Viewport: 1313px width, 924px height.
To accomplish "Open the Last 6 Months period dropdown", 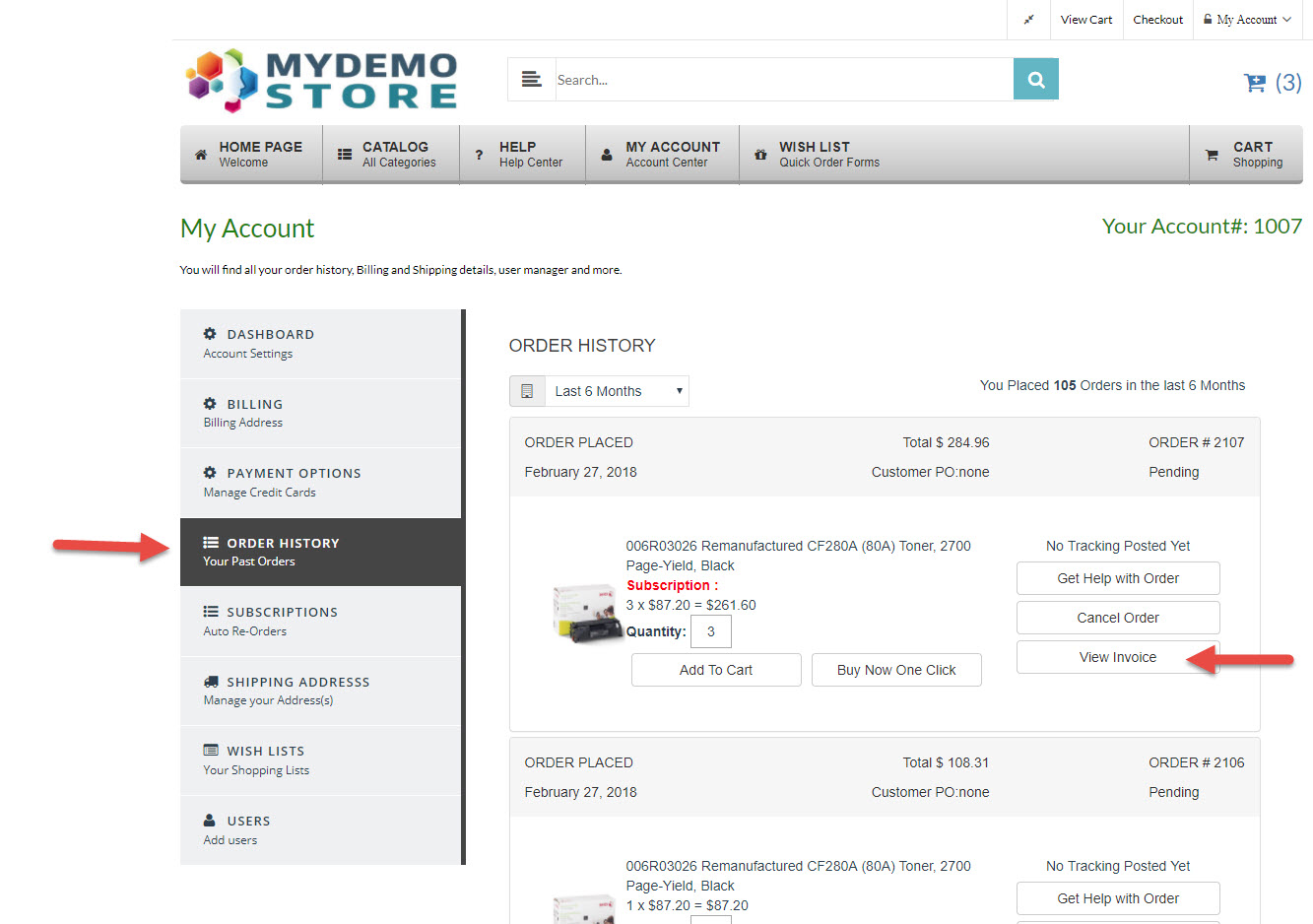I will point(617,391).
